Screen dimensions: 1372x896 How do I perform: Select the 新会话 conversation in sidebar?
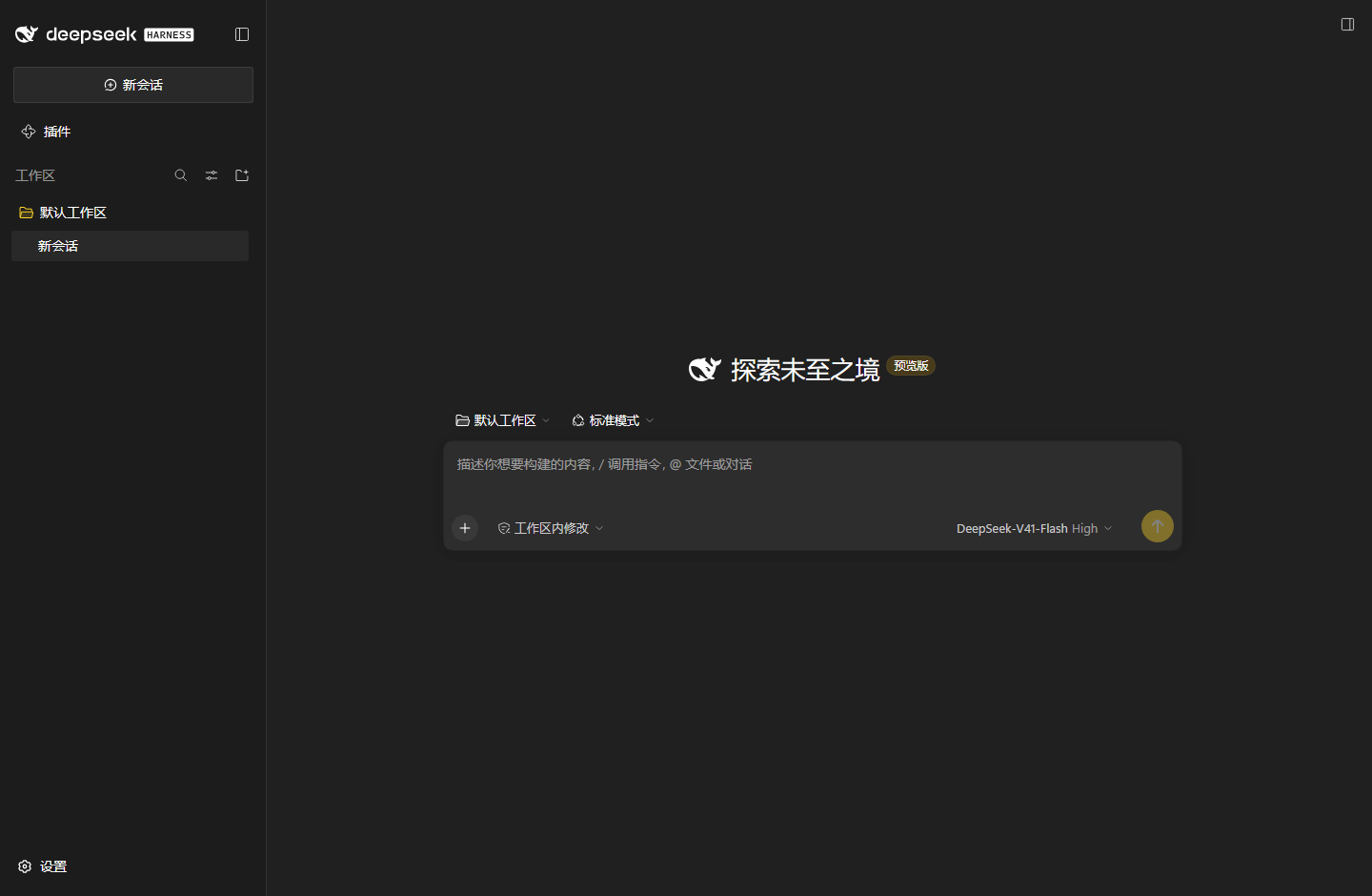tap(130, 246)
